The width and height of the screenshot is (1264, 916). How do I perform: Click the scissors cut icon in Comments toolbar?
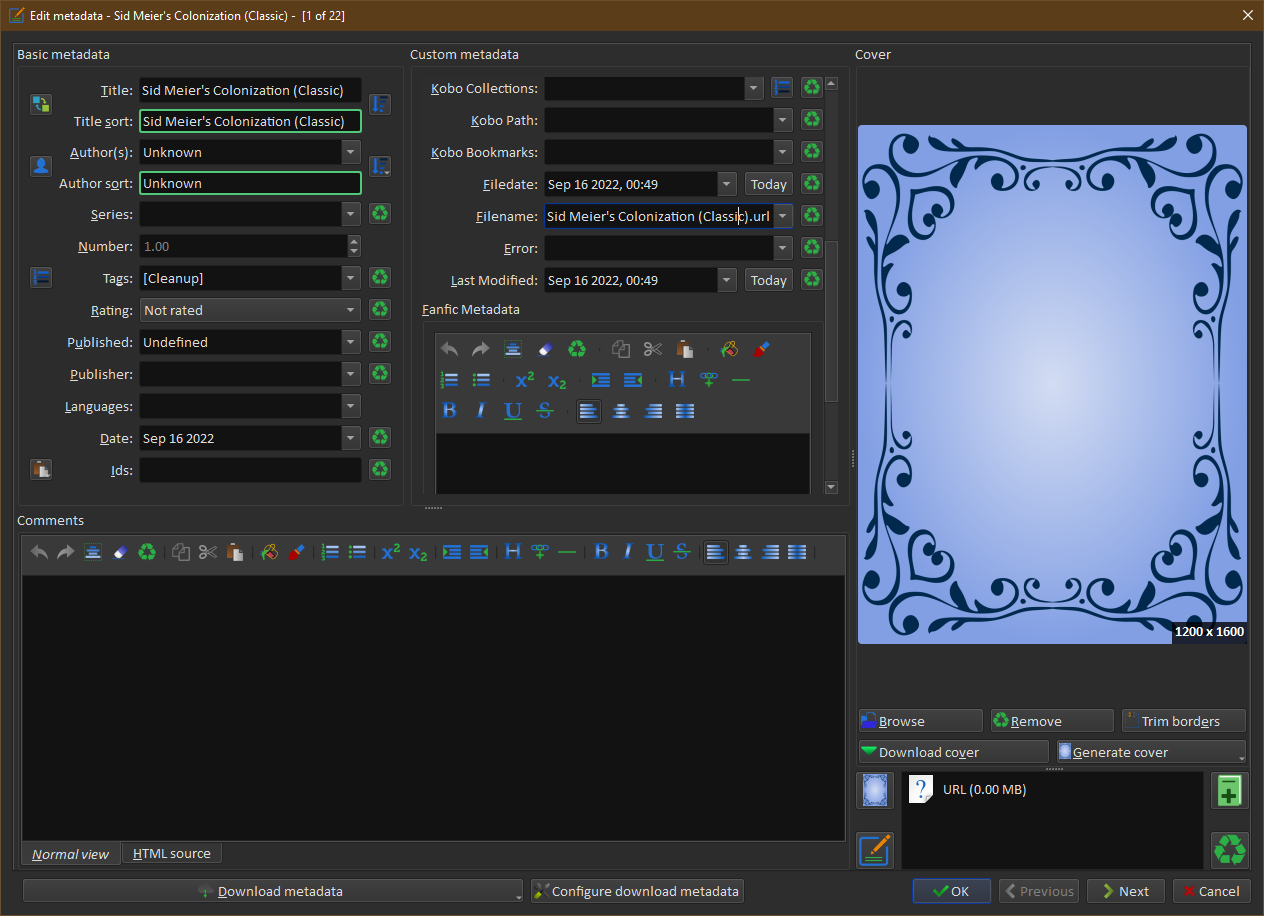tap(208, 552)
